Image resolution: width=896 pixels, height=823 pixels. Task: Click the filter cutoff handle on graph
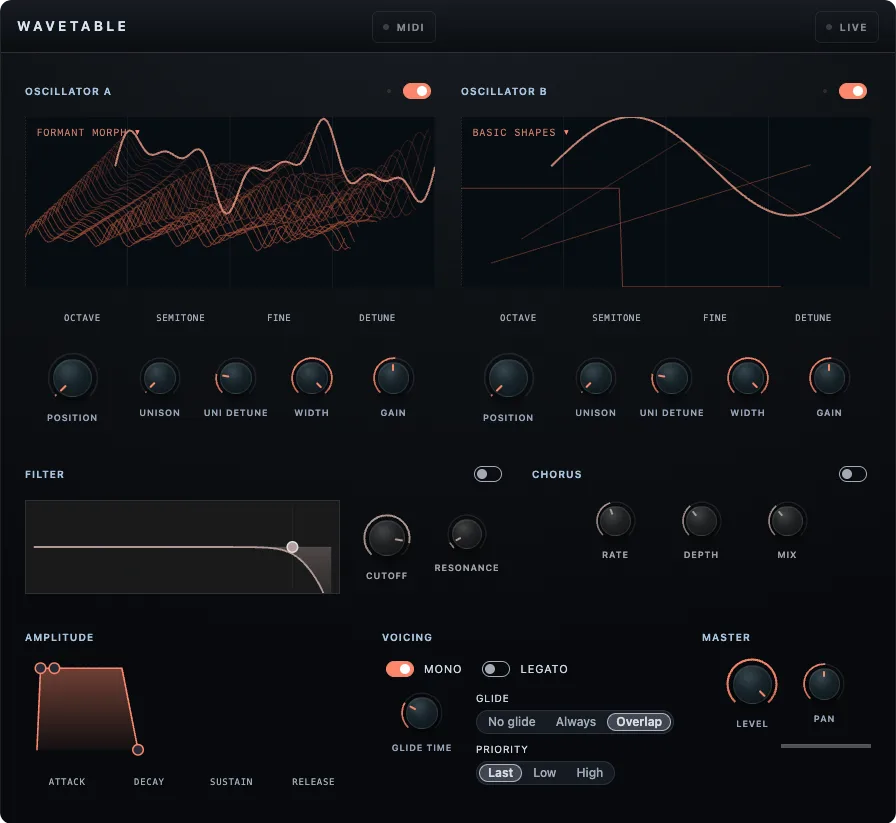[292, 547]
